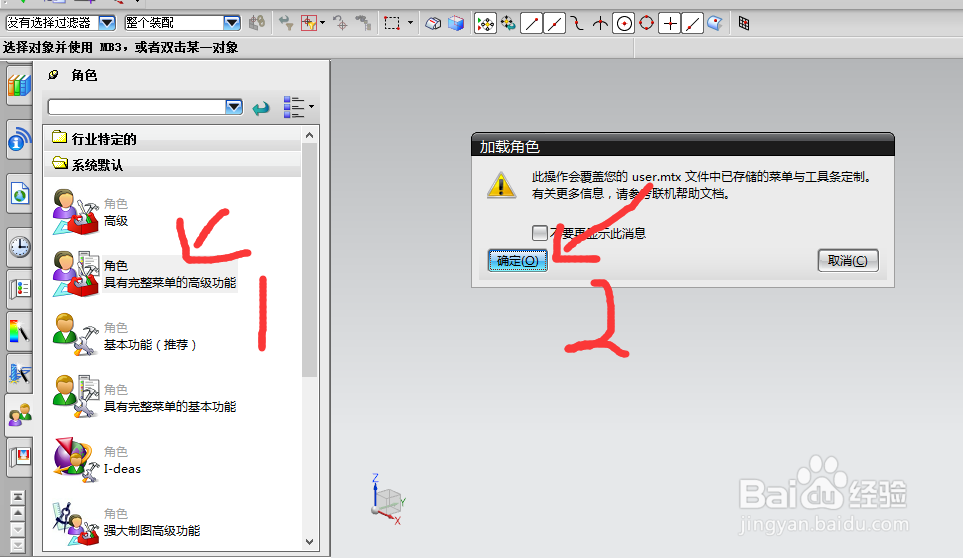Viewport: 963px width, 558px height.
Task: Select the '具有完整菜单的基本功能' role
Action: (144, 398)
